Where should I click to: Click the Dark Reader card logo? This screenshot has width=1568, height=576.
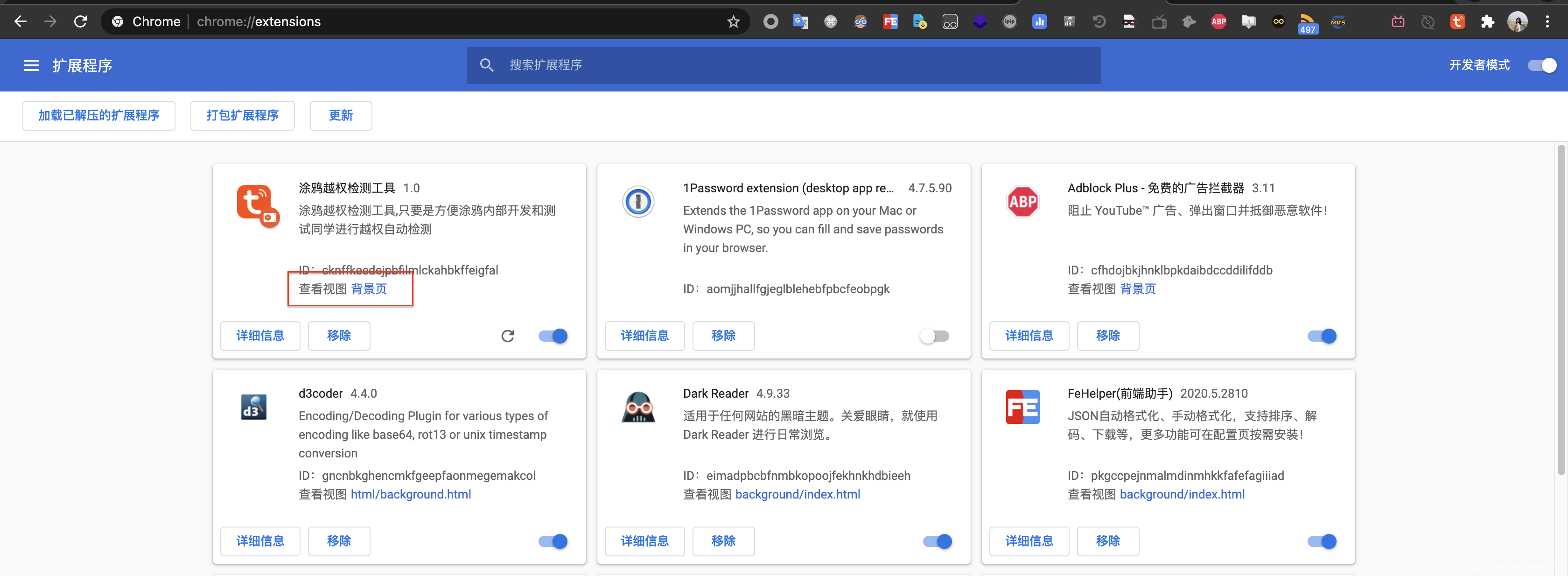tap(638, 407)
